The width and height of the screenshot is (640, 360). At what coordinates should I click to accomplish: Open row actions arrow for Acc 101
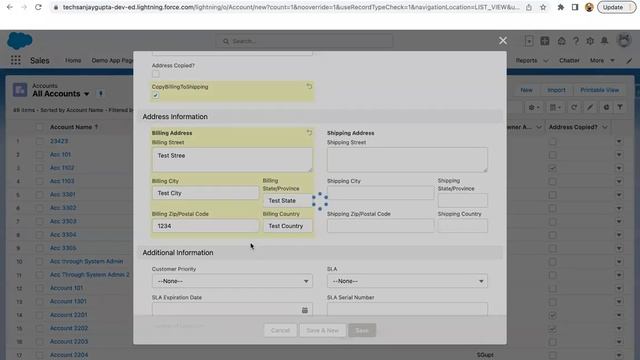619,155
